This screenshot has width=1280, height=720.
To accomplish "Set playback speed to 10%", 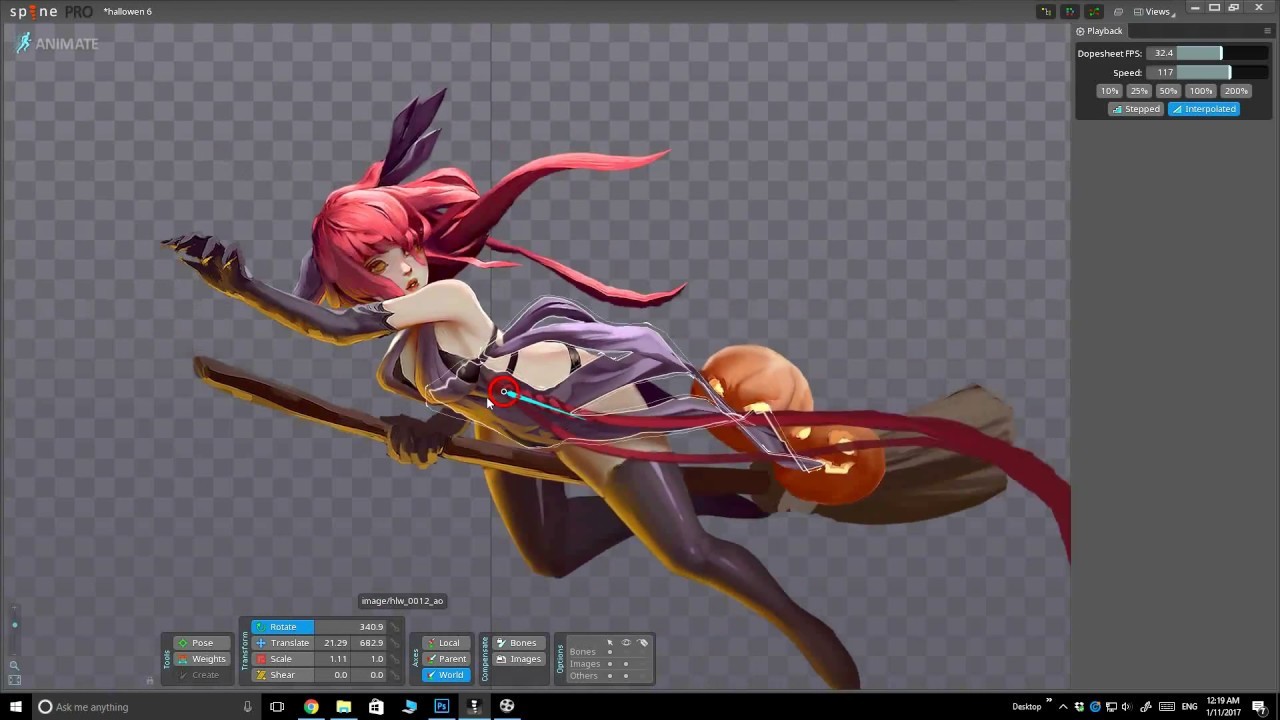I will 1109,91.
